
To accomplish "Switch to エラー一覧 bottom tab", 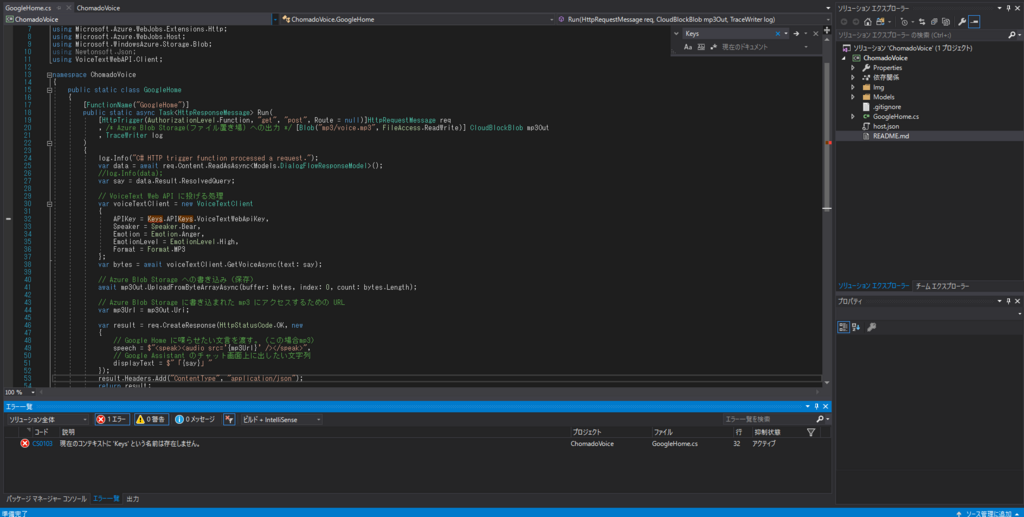I will click(106, 499).
